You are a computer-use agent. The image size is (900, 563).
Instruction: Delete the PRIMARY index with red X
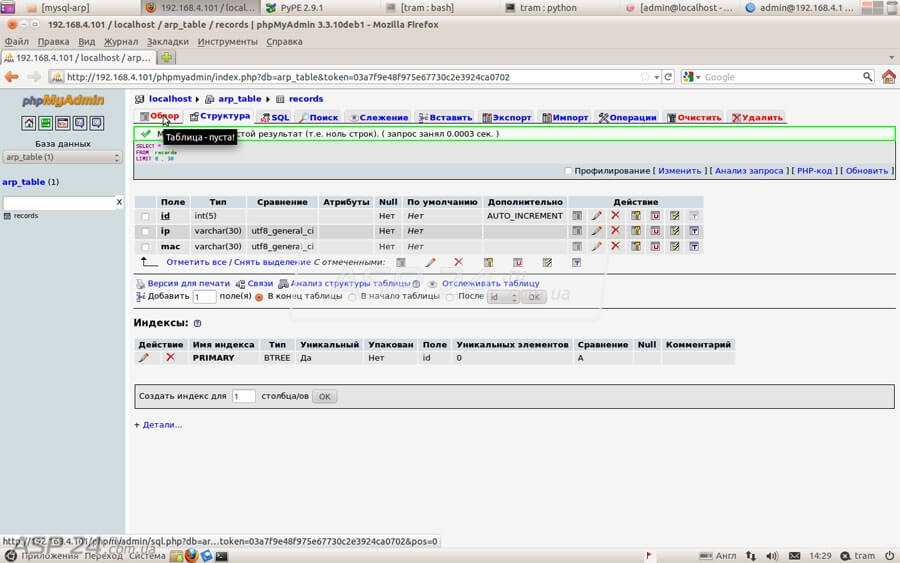click(170, 357)
